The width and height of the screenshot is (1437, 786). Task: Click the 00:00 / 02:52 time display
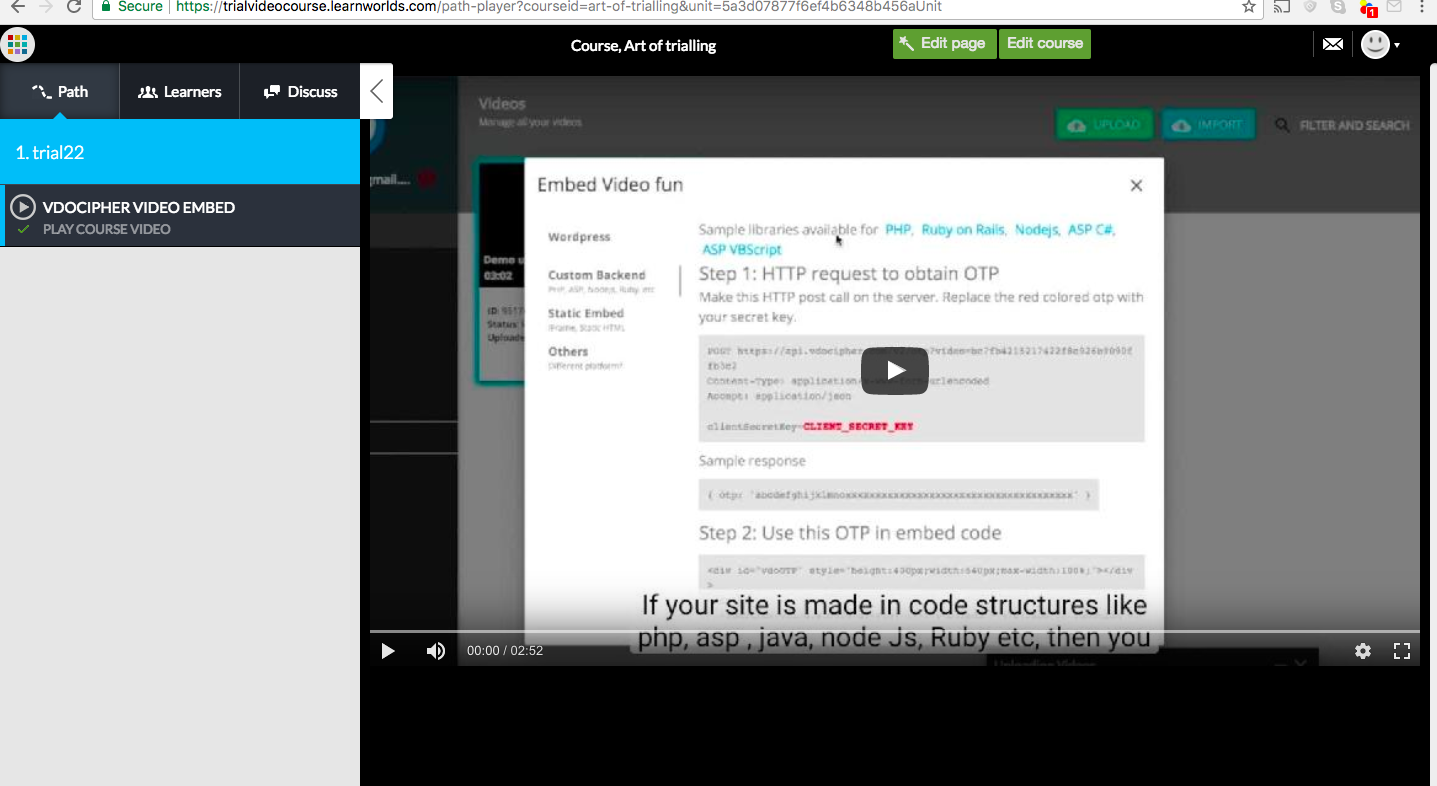pos(505,651)
